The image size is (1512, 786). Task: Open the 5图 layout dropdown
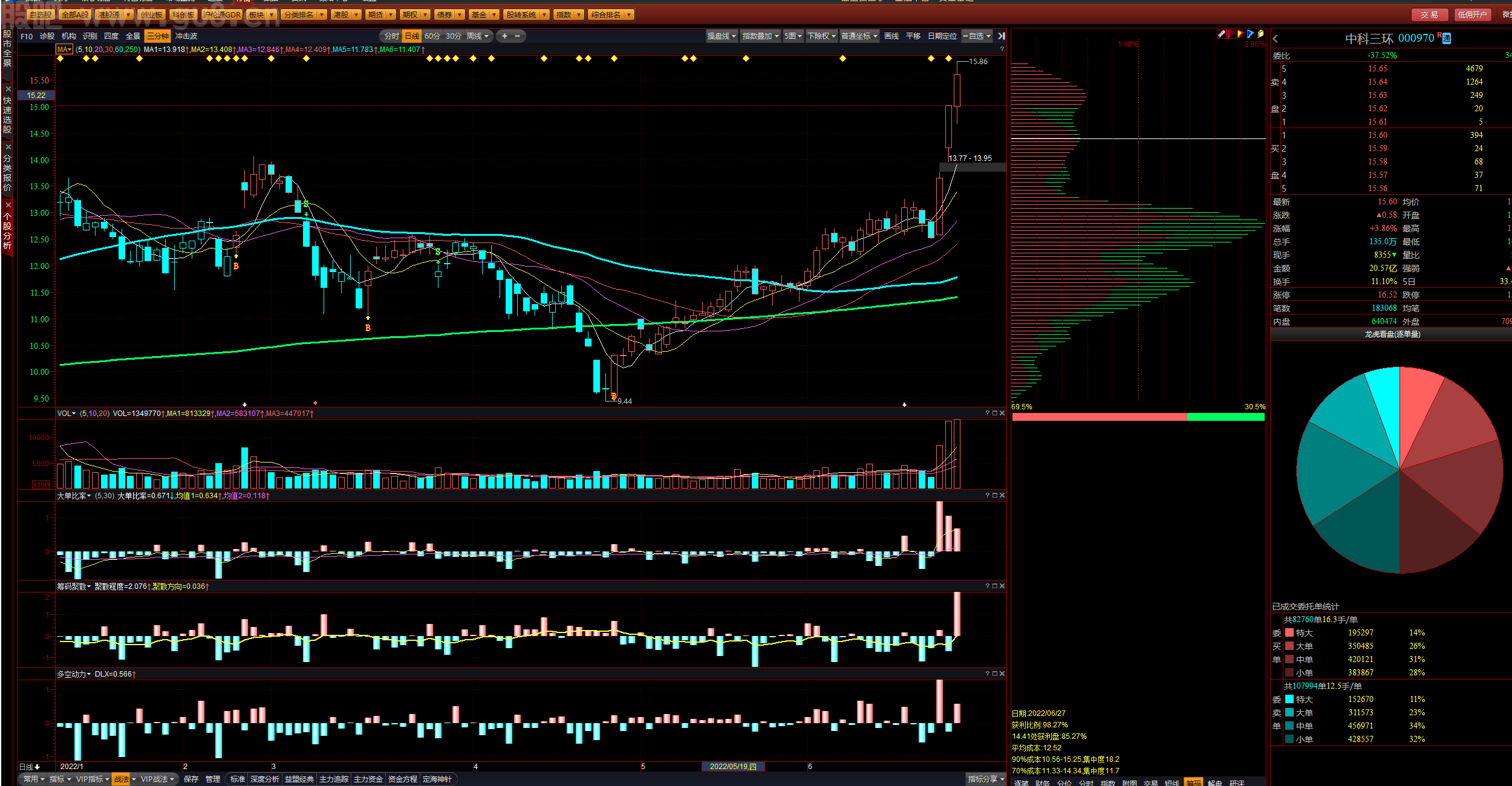(x=793, y=36)
